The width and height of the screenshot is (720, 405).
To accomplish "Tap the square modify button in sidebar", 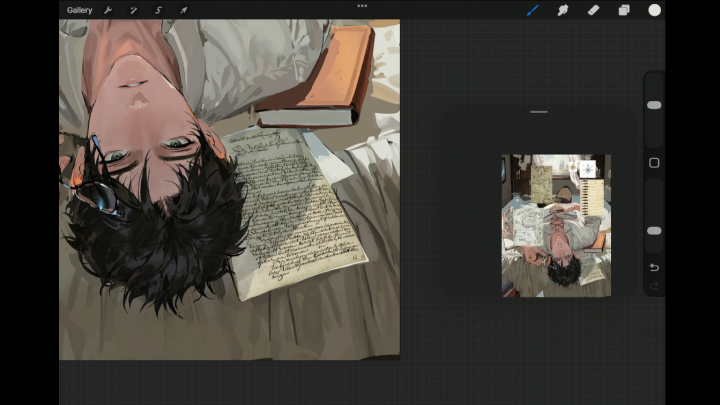I will pyautogui.click(x=654, y=163).
